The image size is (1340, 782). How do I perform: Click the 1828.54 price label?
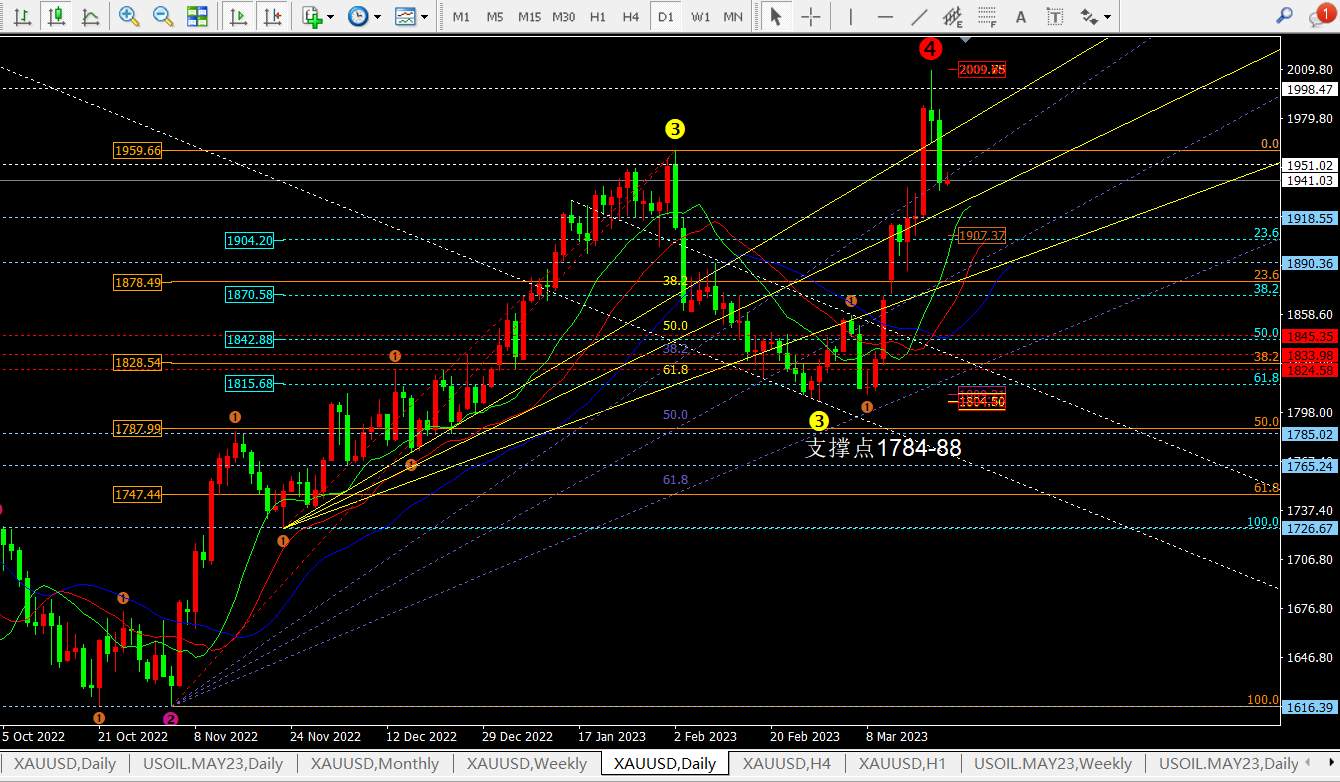[x=138, y=363]
